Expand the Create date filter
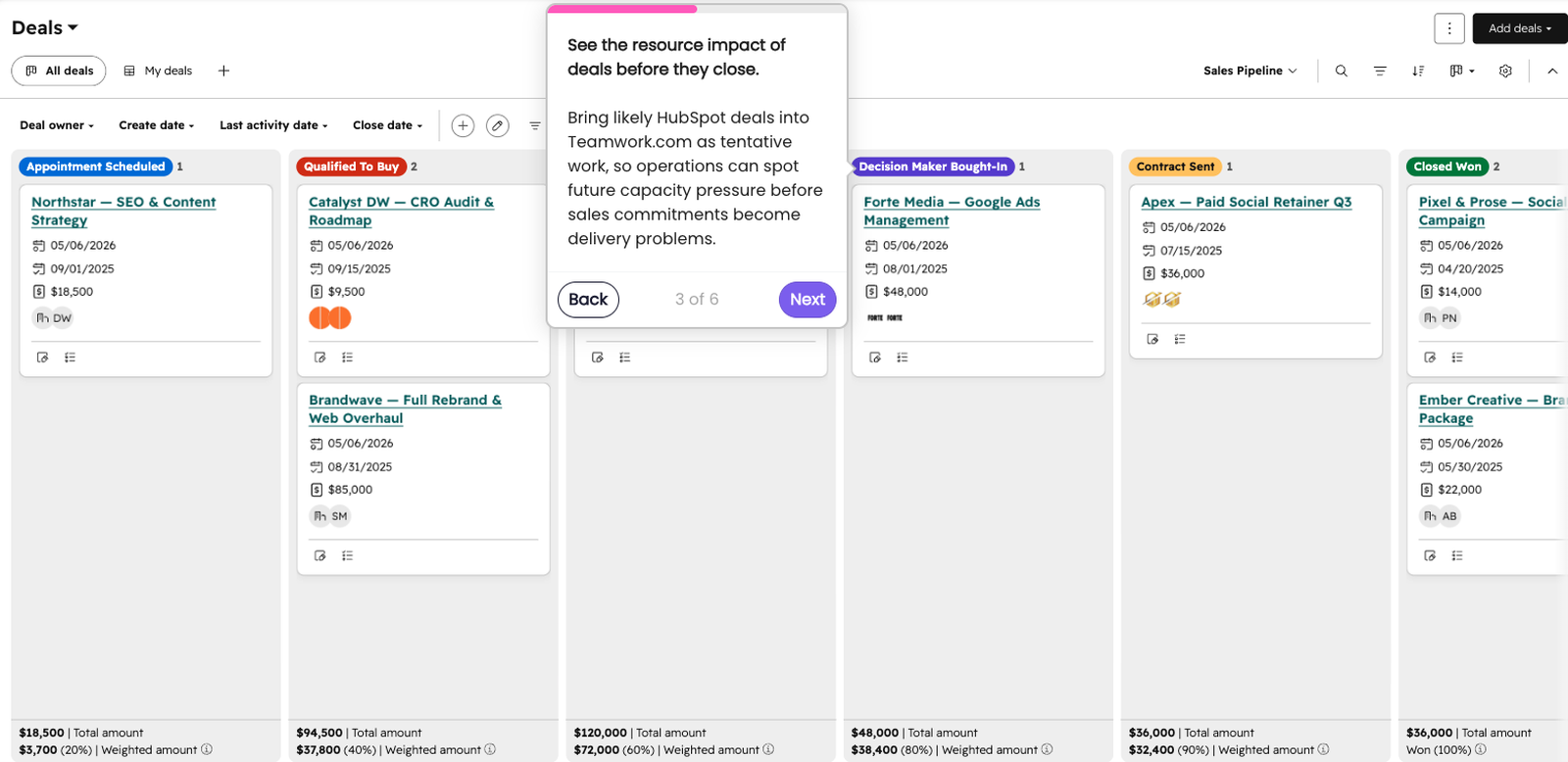The height and width of the screenshot is (762, 1568). pos(157,125)
